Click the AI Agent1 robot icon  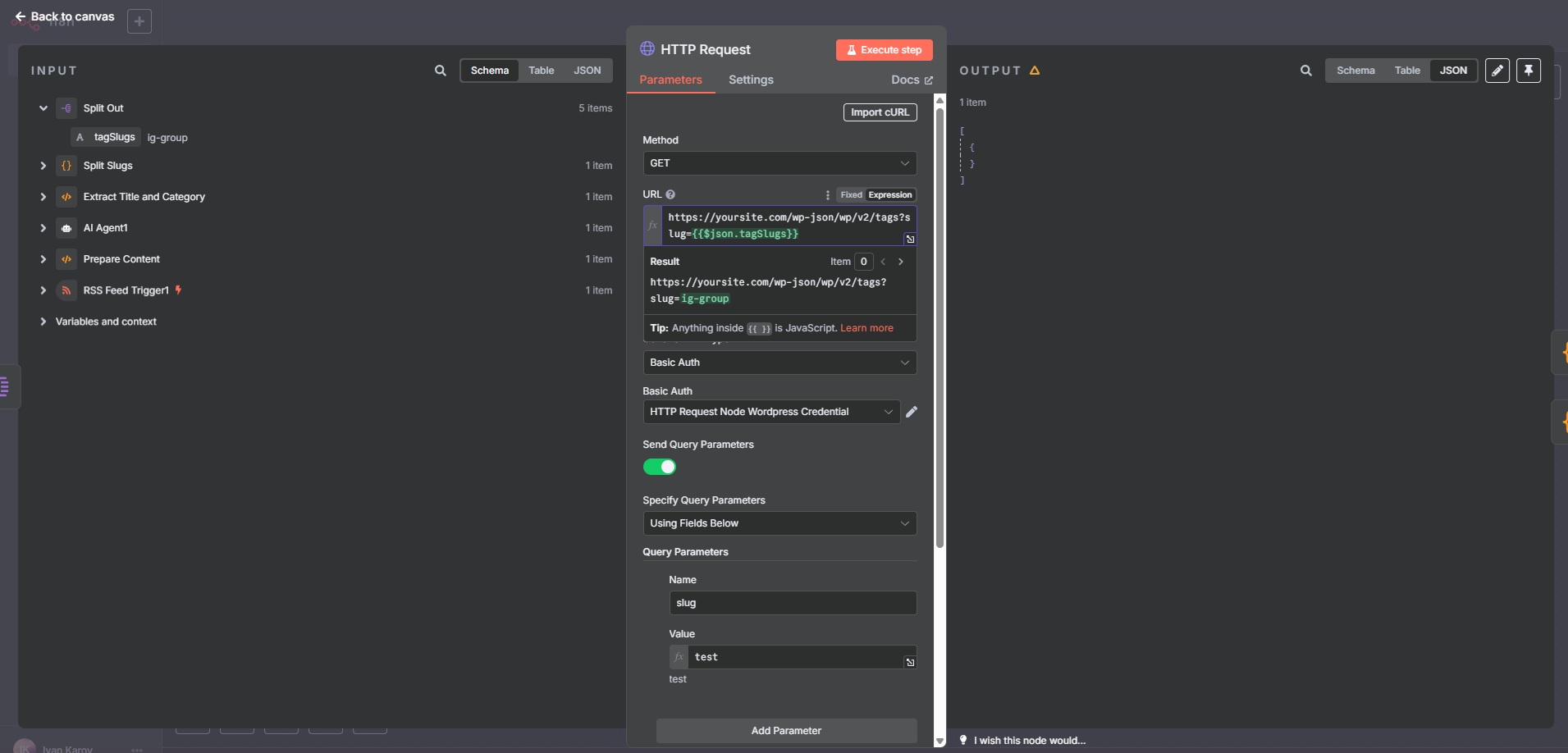pyautogui.click(x=66, y=228)
